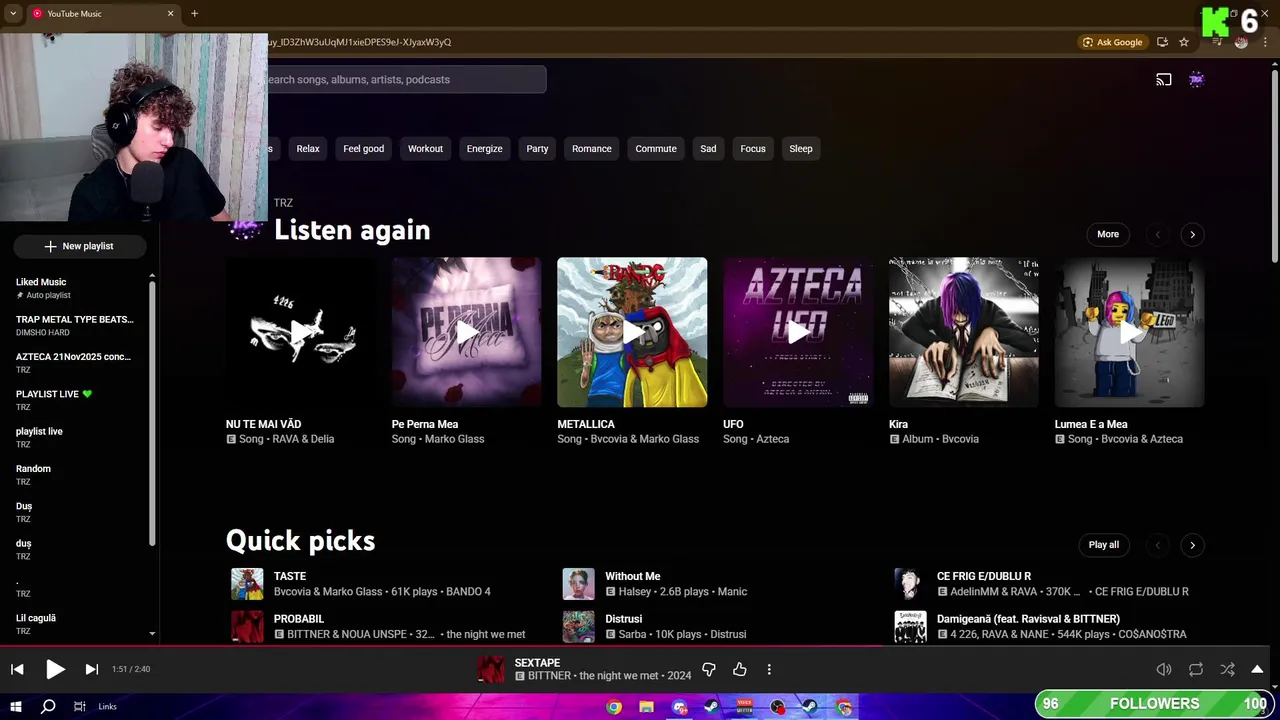The height and width of the screenshot is (720, 1280).
Task: Open the TRZ account avatar menu
Action: (1197, 80)
